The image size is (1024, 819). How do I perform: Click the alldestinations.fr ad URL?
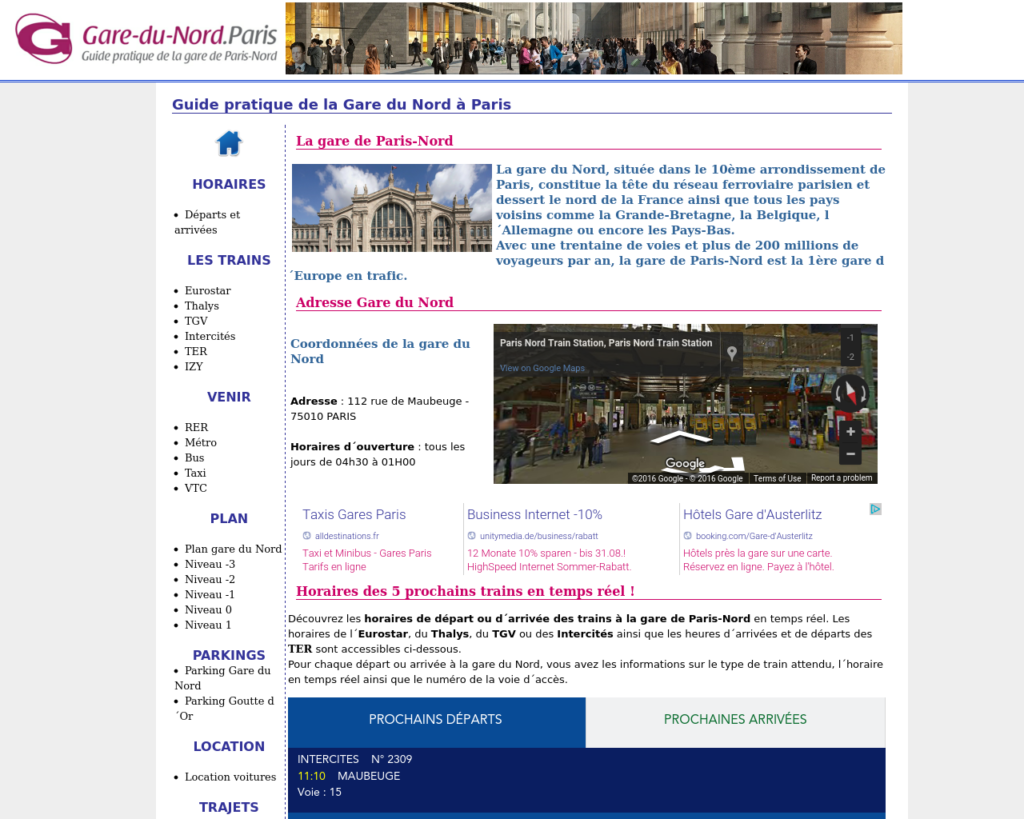[347, 536]
